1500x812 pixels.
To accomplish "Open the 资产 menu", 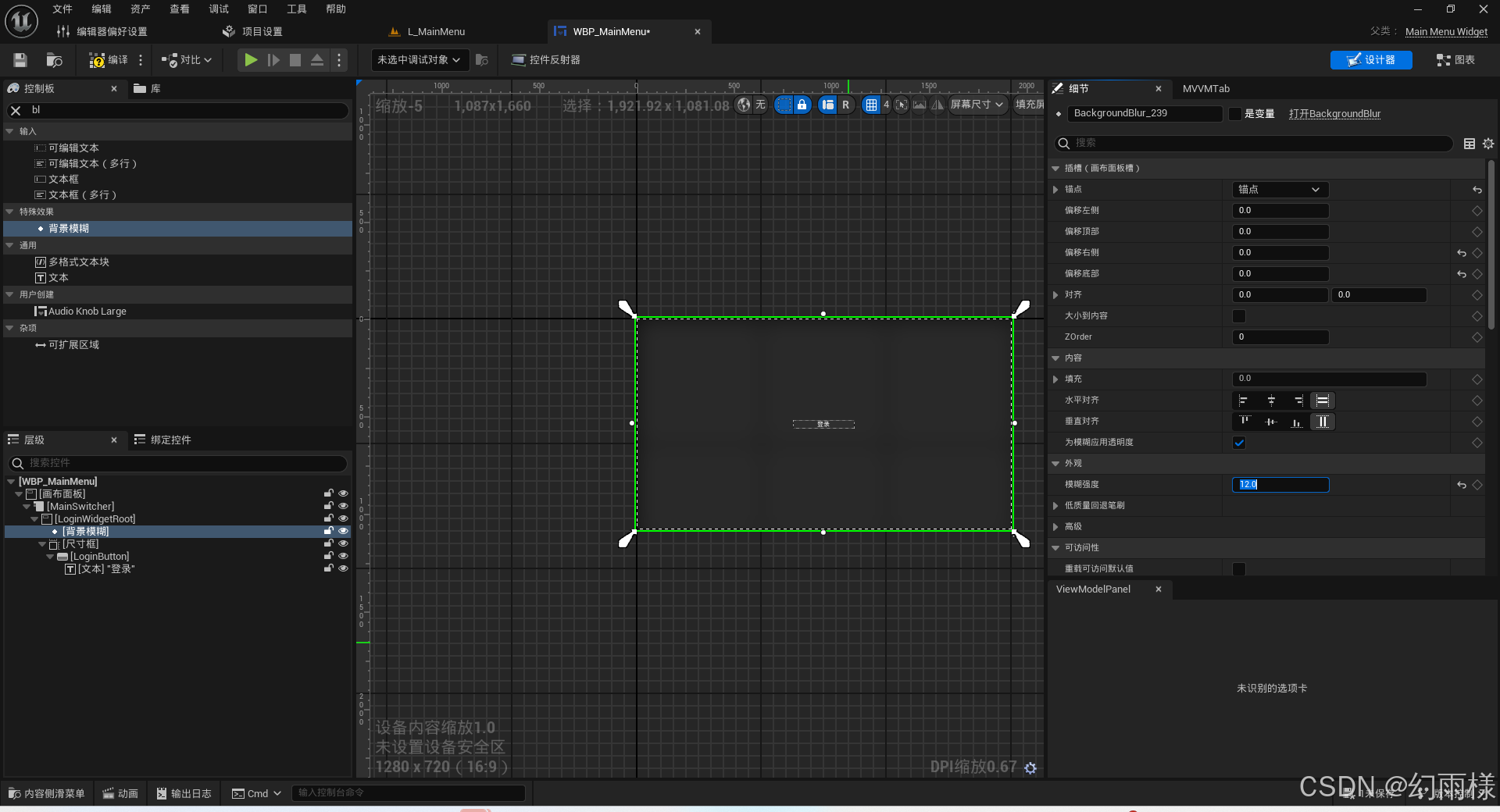I will coord(141,9).
